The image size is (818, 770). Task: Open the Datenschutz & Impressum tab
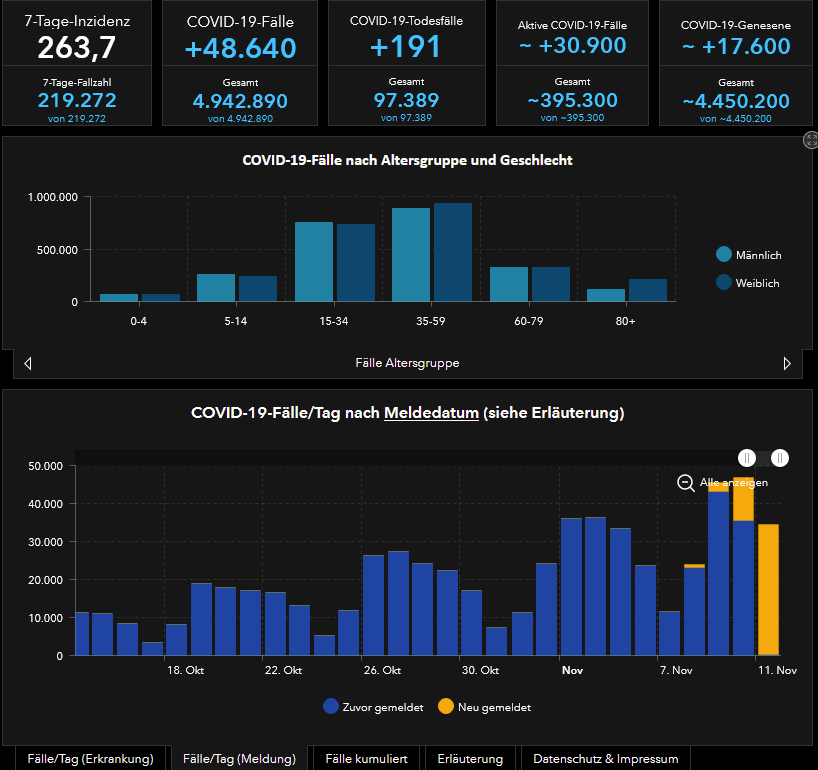coord(606,758)
